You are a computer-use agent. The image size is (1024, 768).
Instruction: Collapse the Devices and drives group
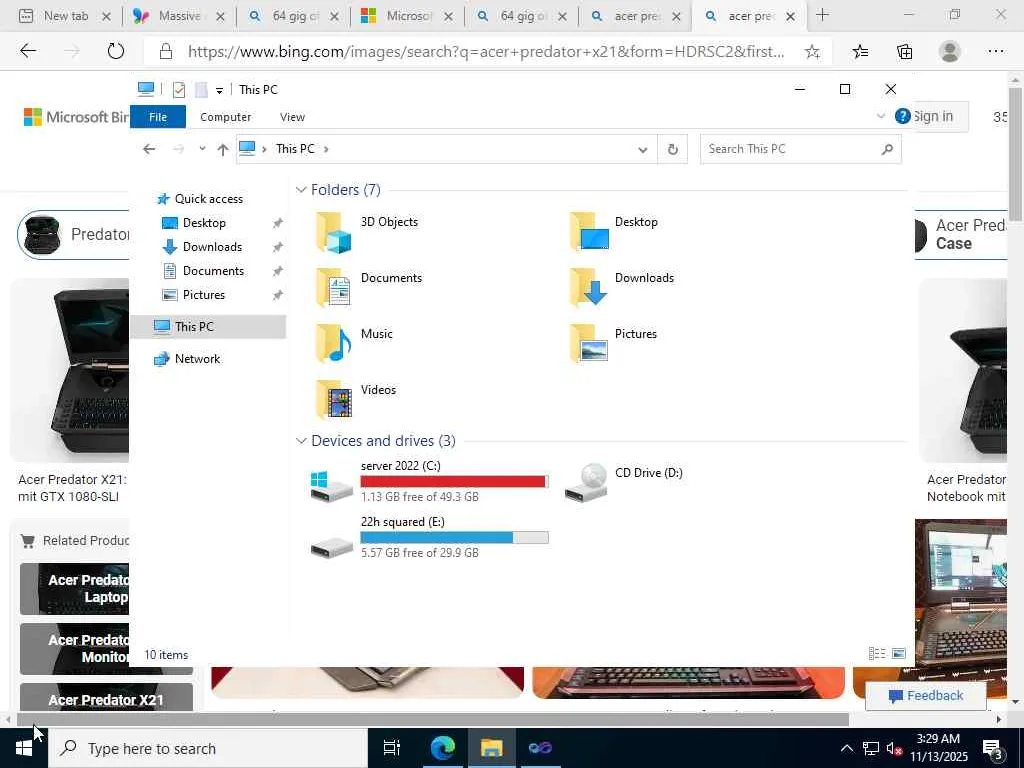(301, 441)
